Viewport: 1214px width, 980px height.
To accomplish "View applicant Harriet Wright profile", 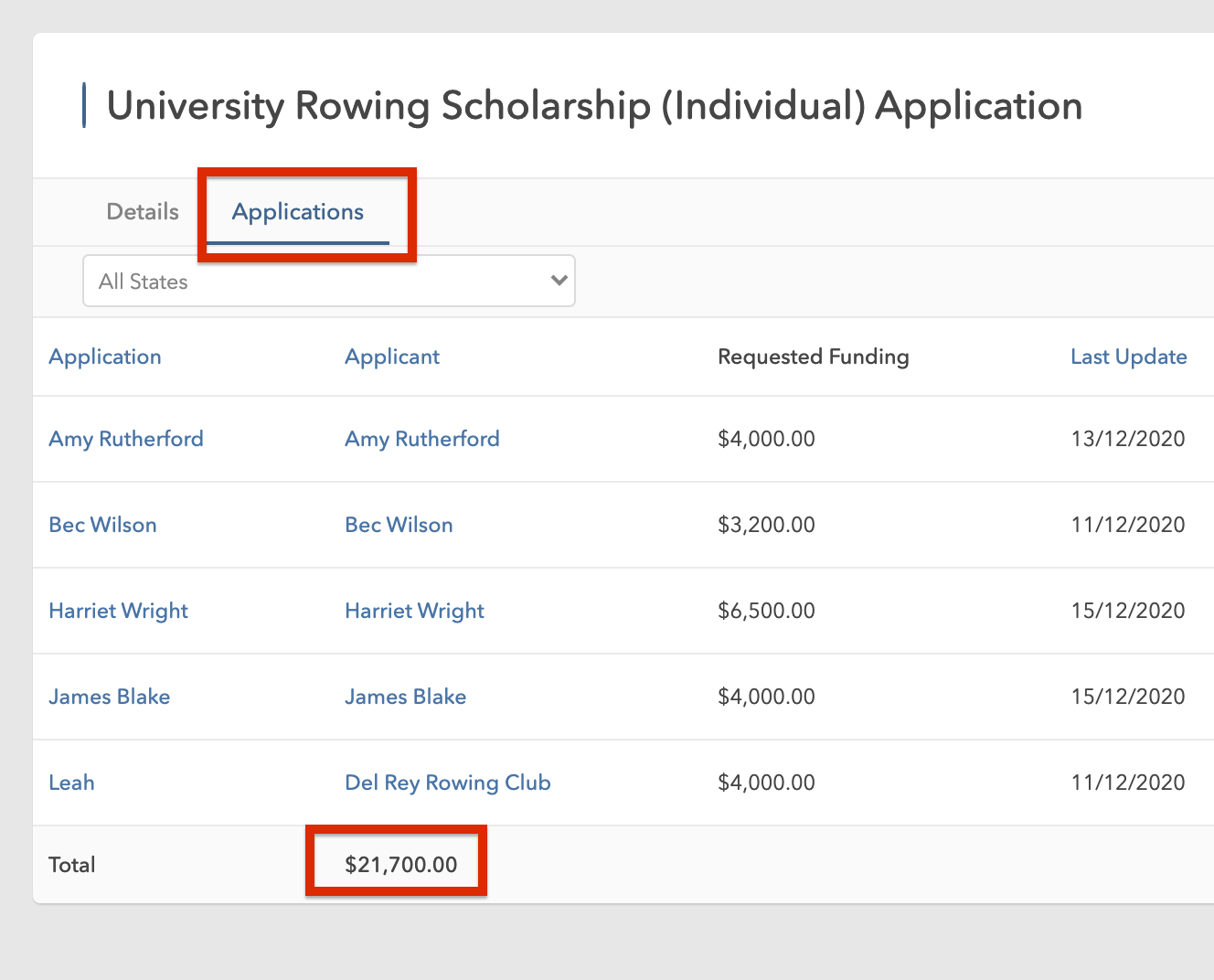I will coord(414,611).
